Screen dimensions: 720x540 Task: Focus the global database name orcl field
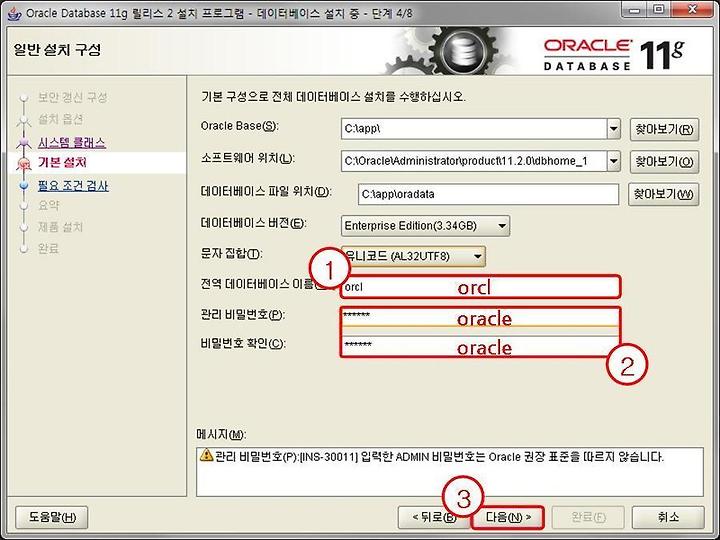tap(480, 287)
